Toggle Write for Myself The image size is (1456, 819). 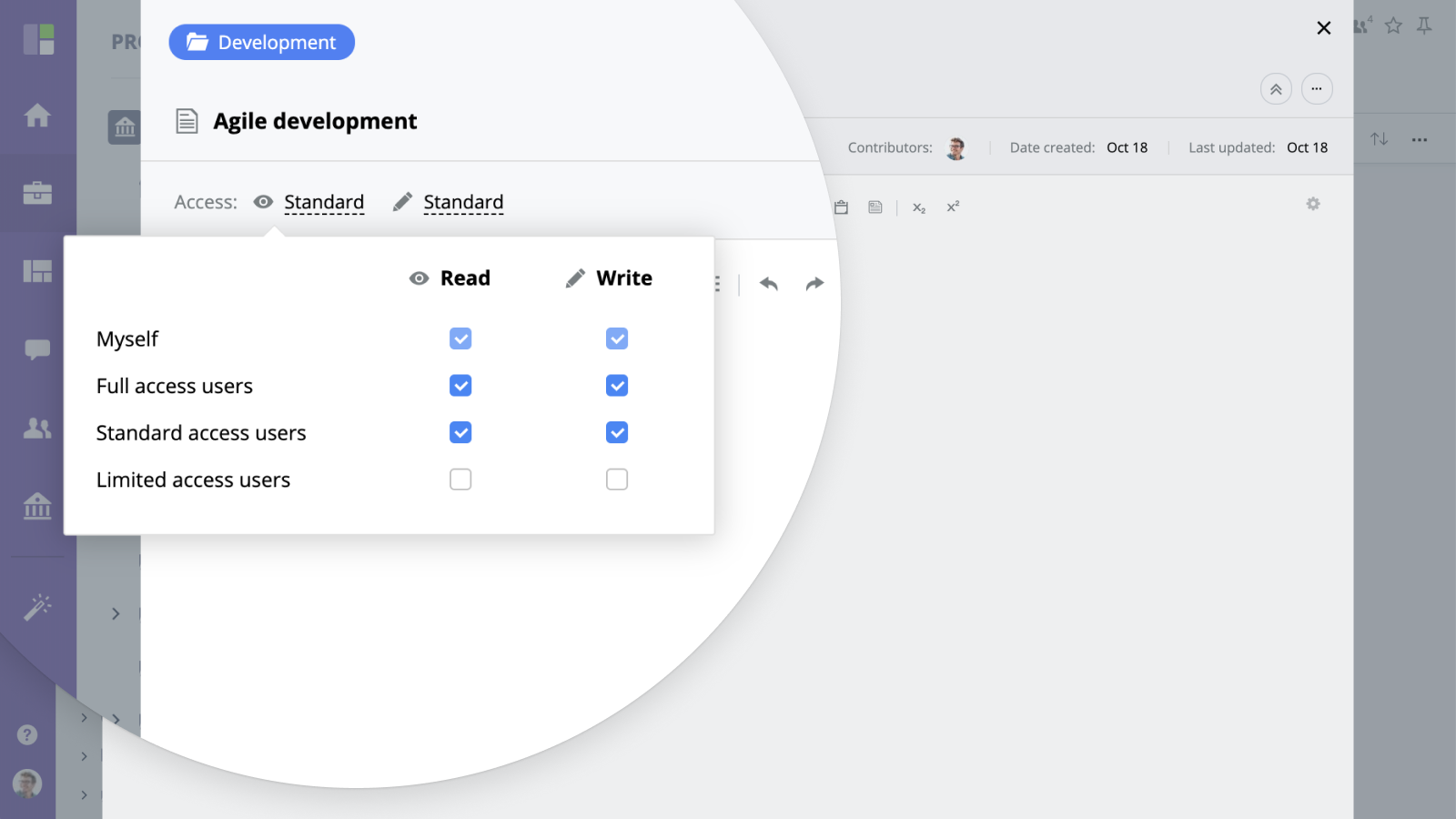pos(617,339)
